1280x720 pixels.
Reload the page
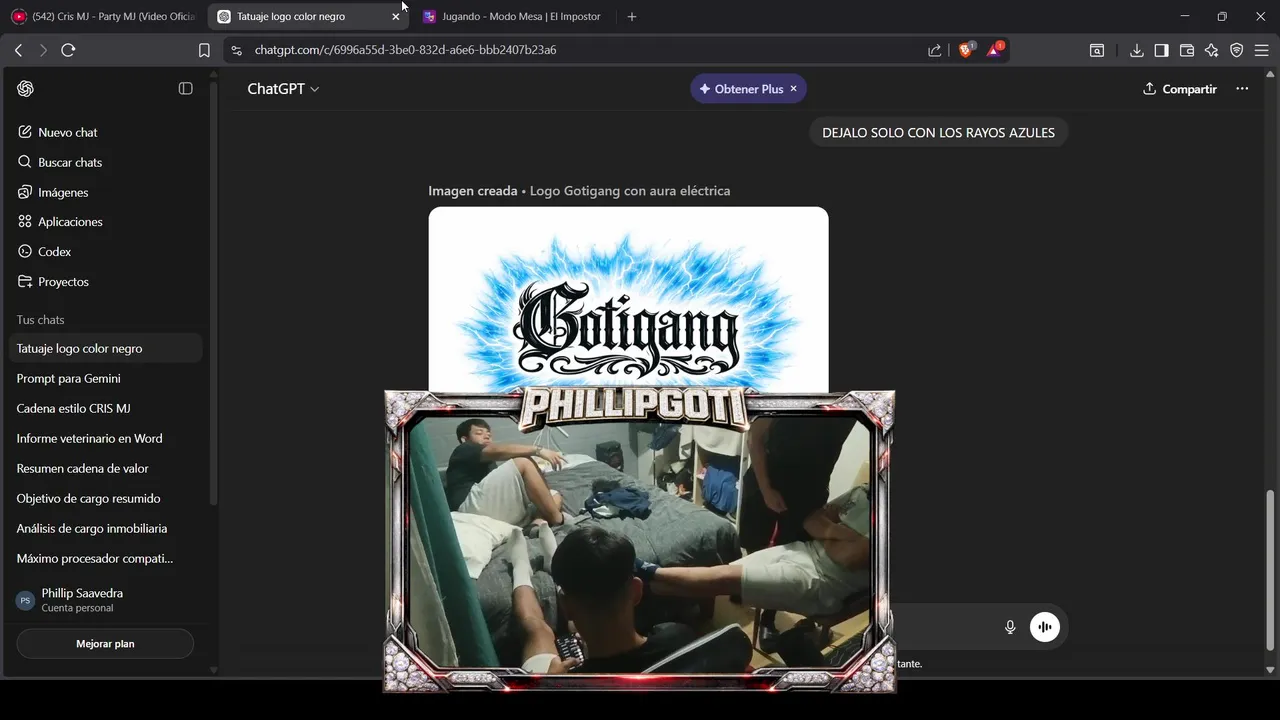click(x=68, y=50)
